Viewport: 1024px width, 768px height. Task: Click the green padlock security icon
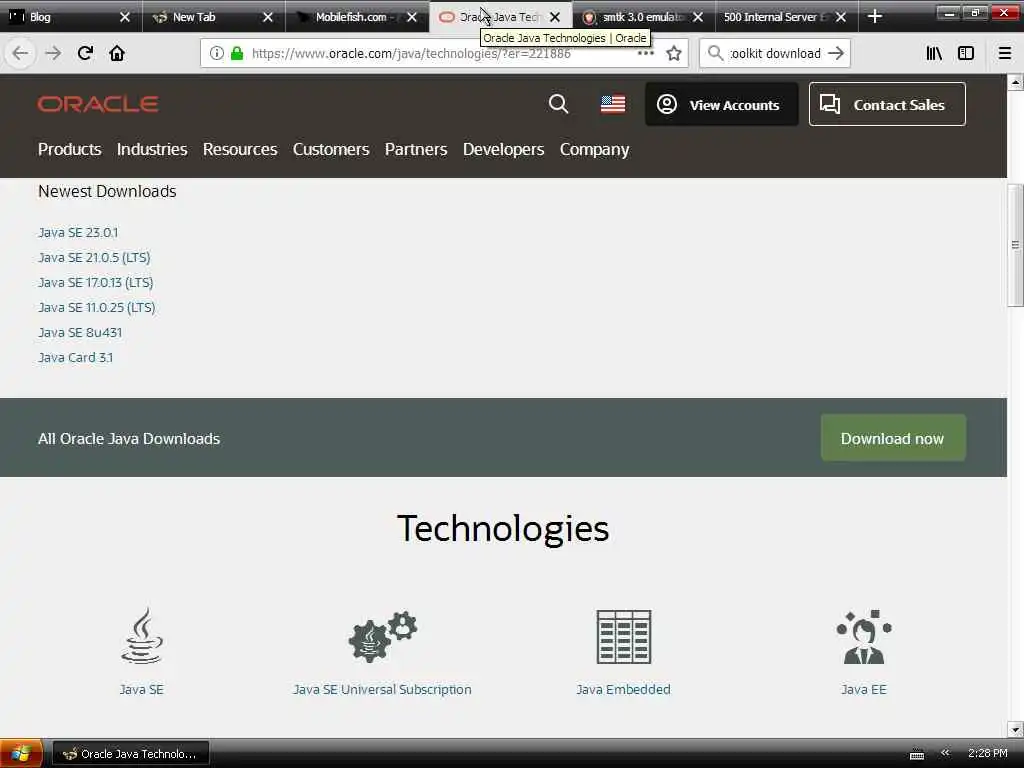(x=237, y=53)
